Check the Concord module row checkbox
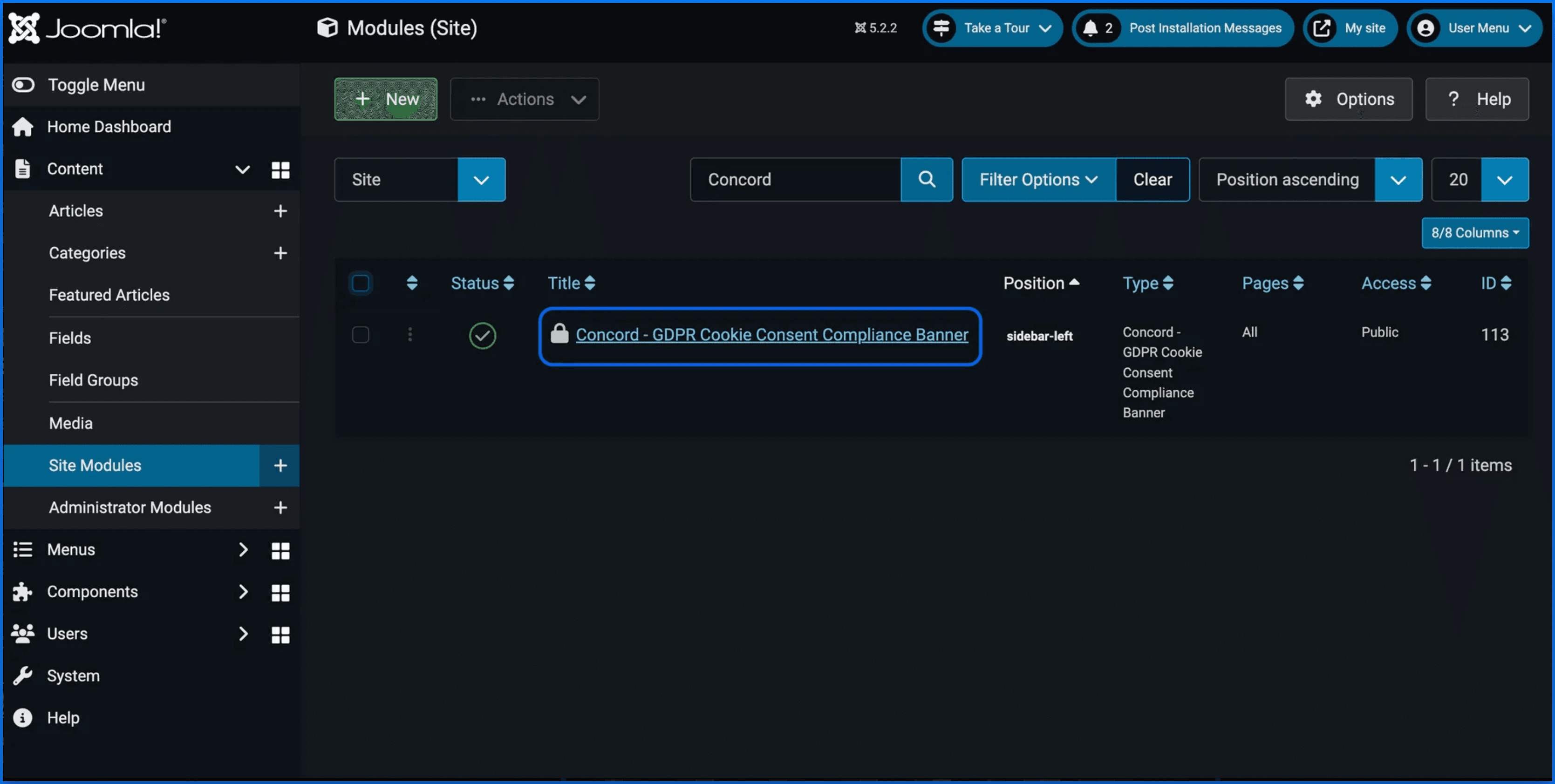The image size is (1555, 784). click(x=361, y=334)
